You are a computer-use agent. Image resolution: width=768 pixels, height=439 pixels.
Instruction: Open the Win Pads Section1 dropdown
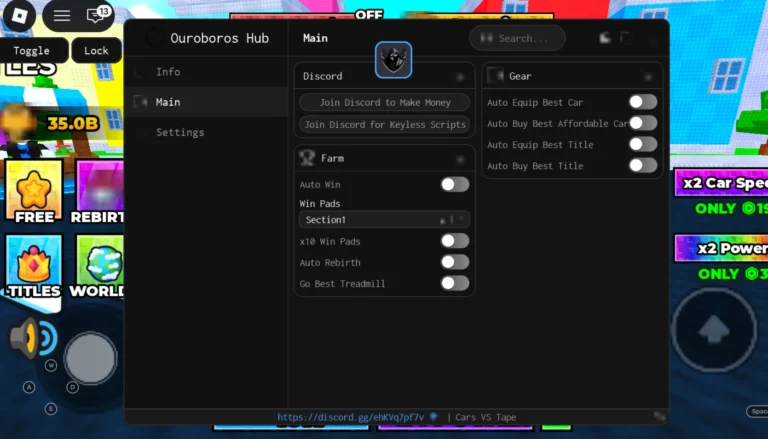click(x=384, y=220)
